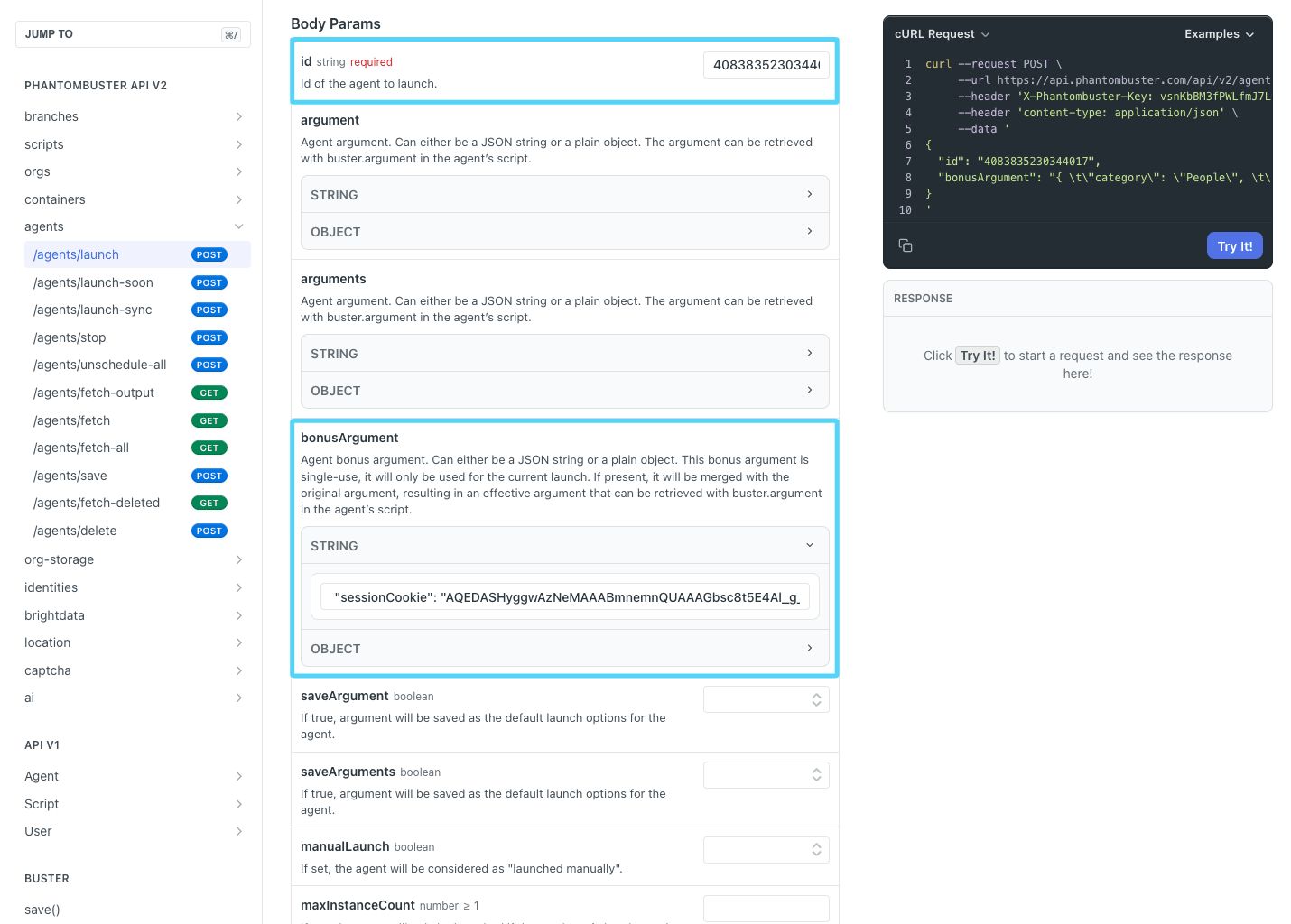This screenshot has width=1291, height=924.
Task: Click the Try It! text in response hint
Action: tap(978, 356)
